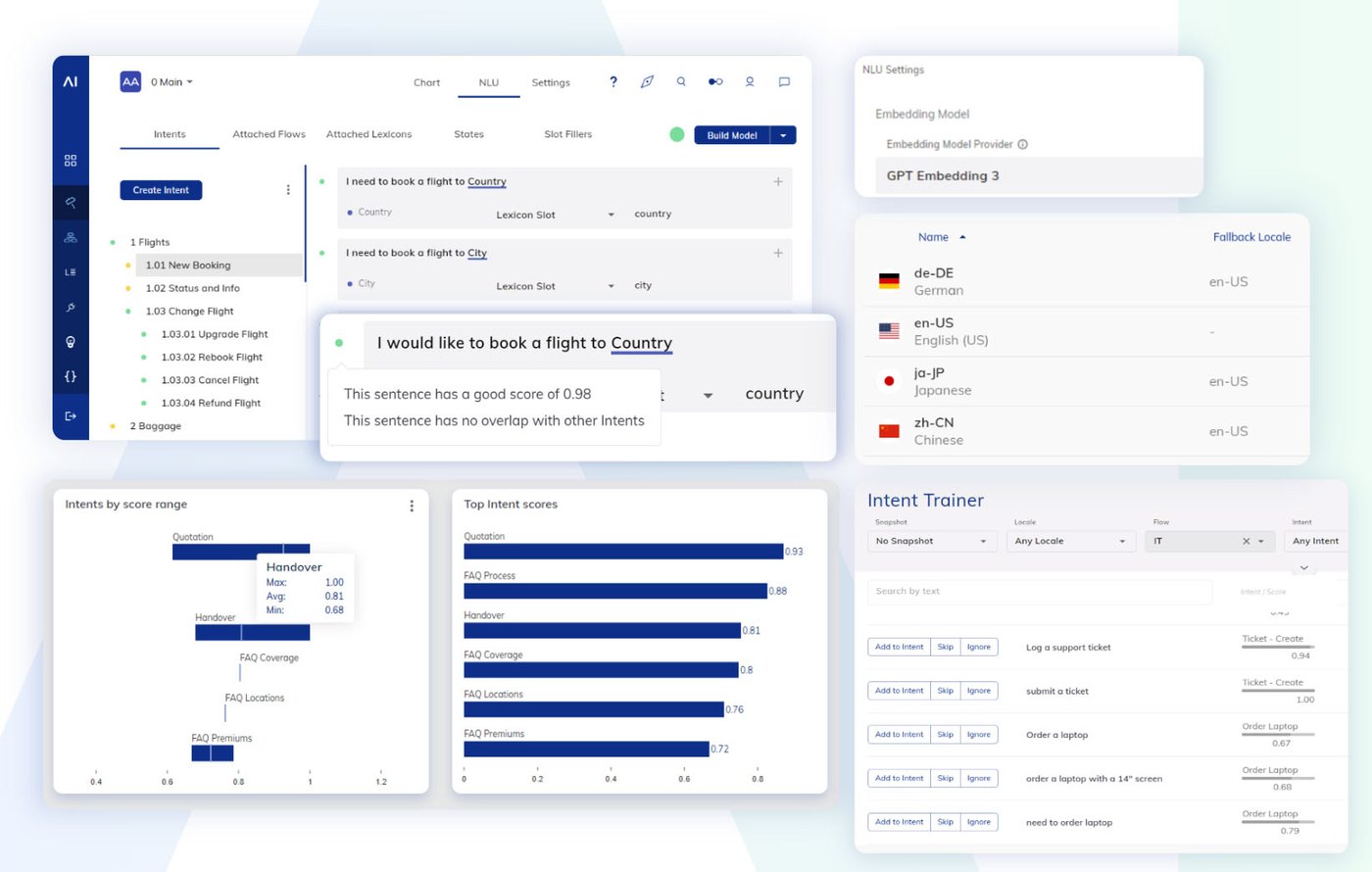The height and width of the screenshot is (872, 1372).
Task: Click the Build Model button
Action: point(732,135)
